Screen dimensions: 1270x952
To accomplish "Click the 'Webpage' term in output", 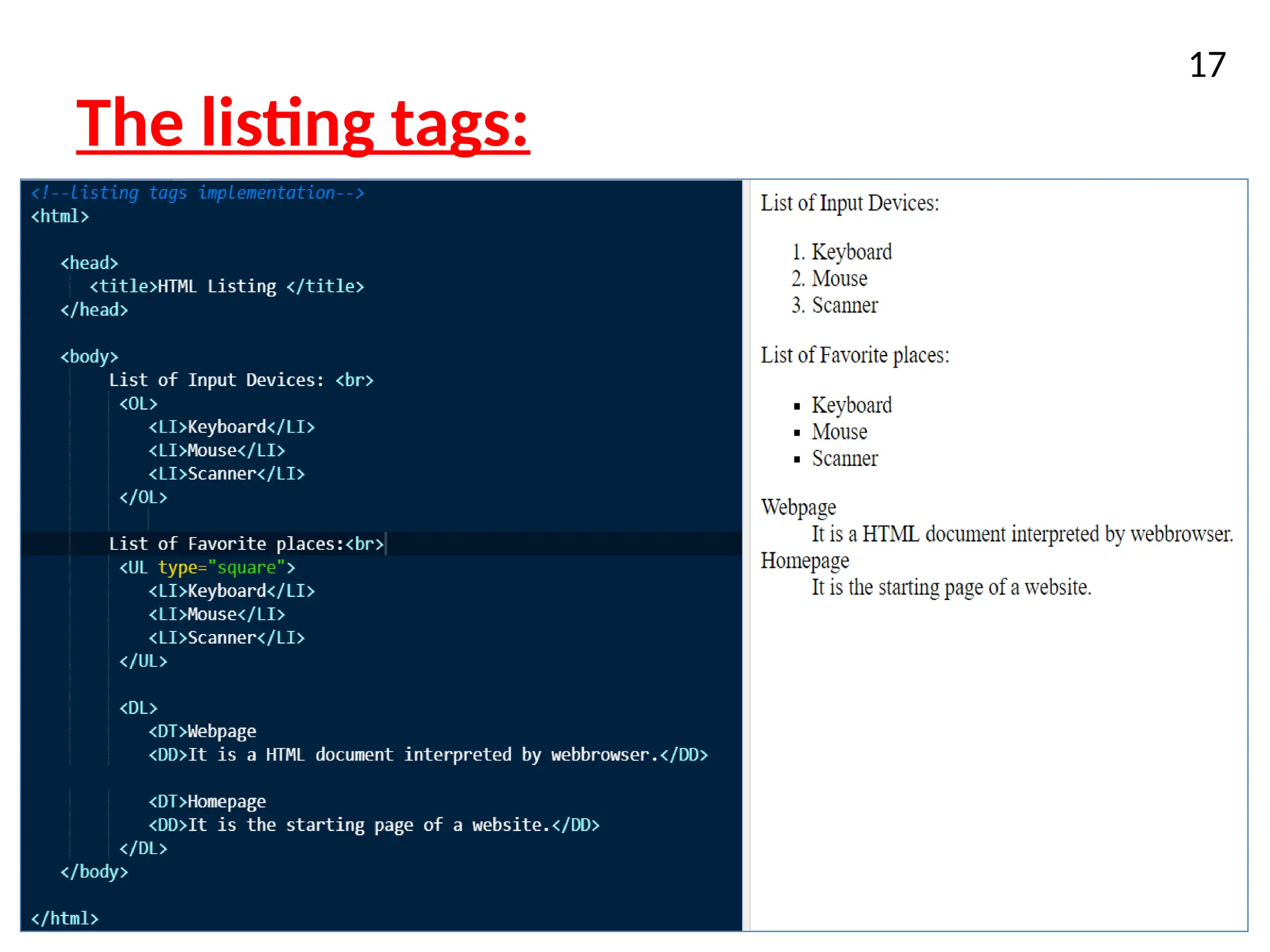I will pos(798,508).
